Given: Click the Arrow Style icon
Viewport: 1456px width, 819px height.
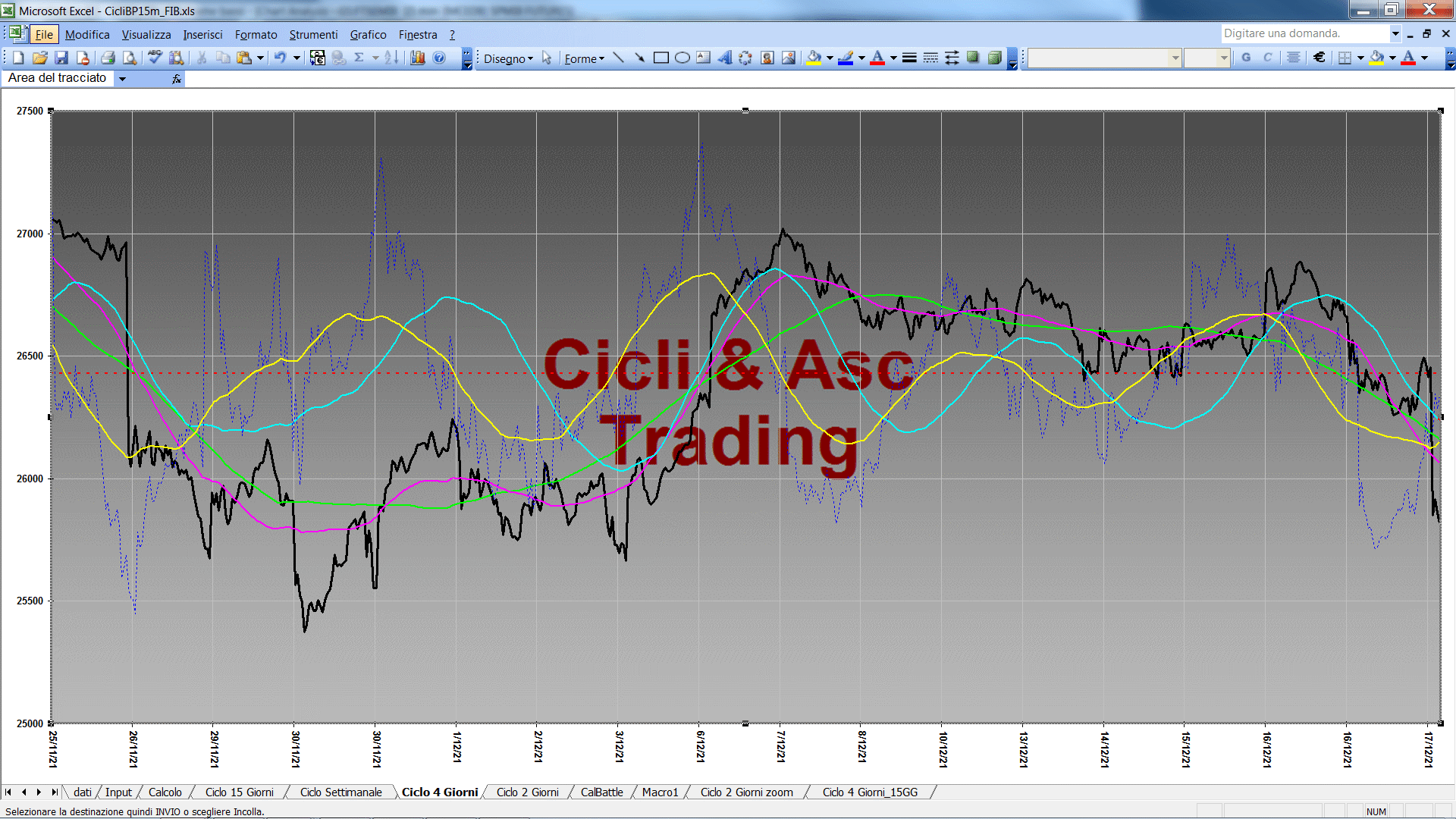Looking at the screenshot, I should pos(952,58).
